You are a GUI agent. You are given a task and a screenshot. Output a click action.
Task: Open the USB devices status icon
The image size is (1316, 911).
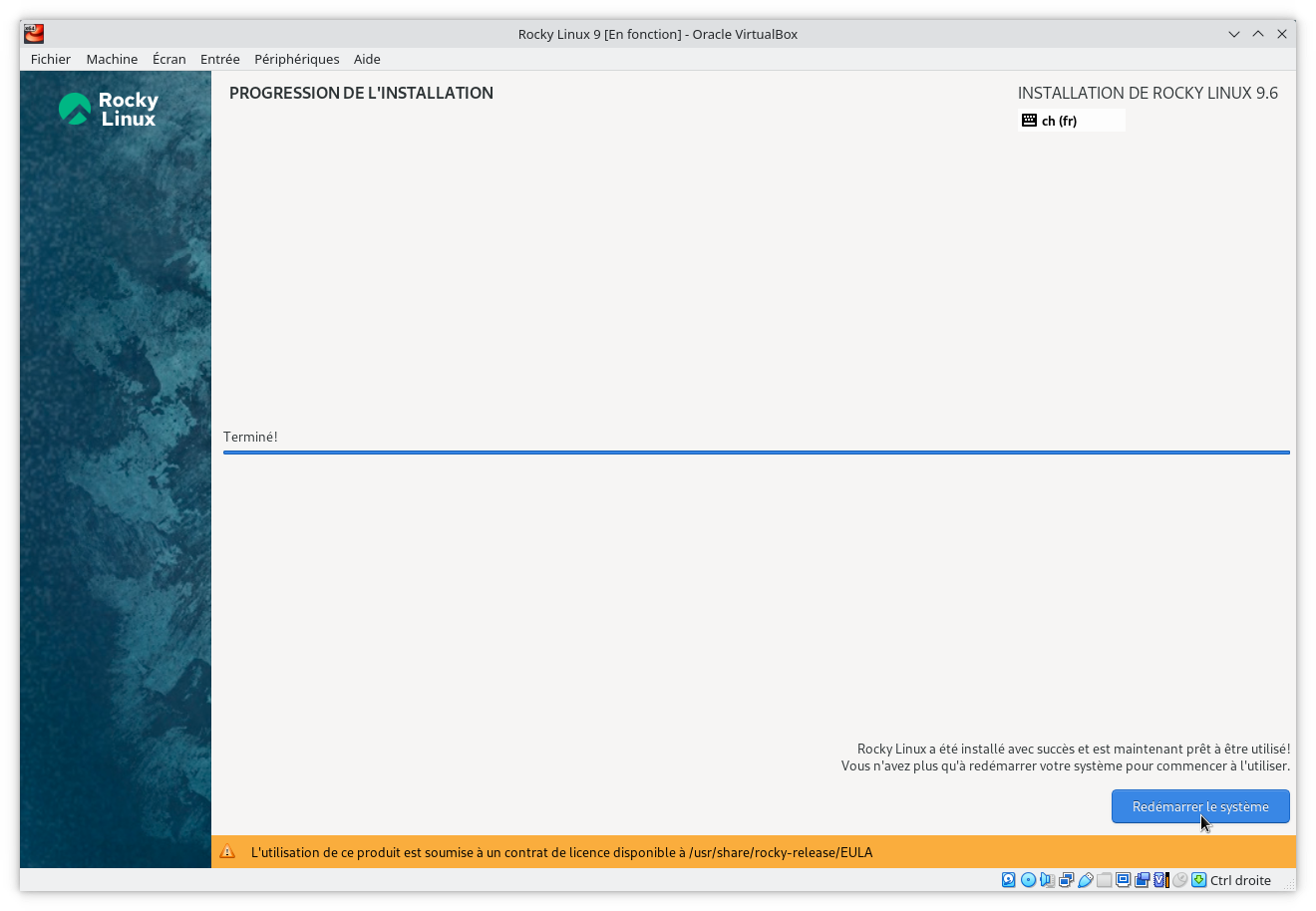[1084, 880]
